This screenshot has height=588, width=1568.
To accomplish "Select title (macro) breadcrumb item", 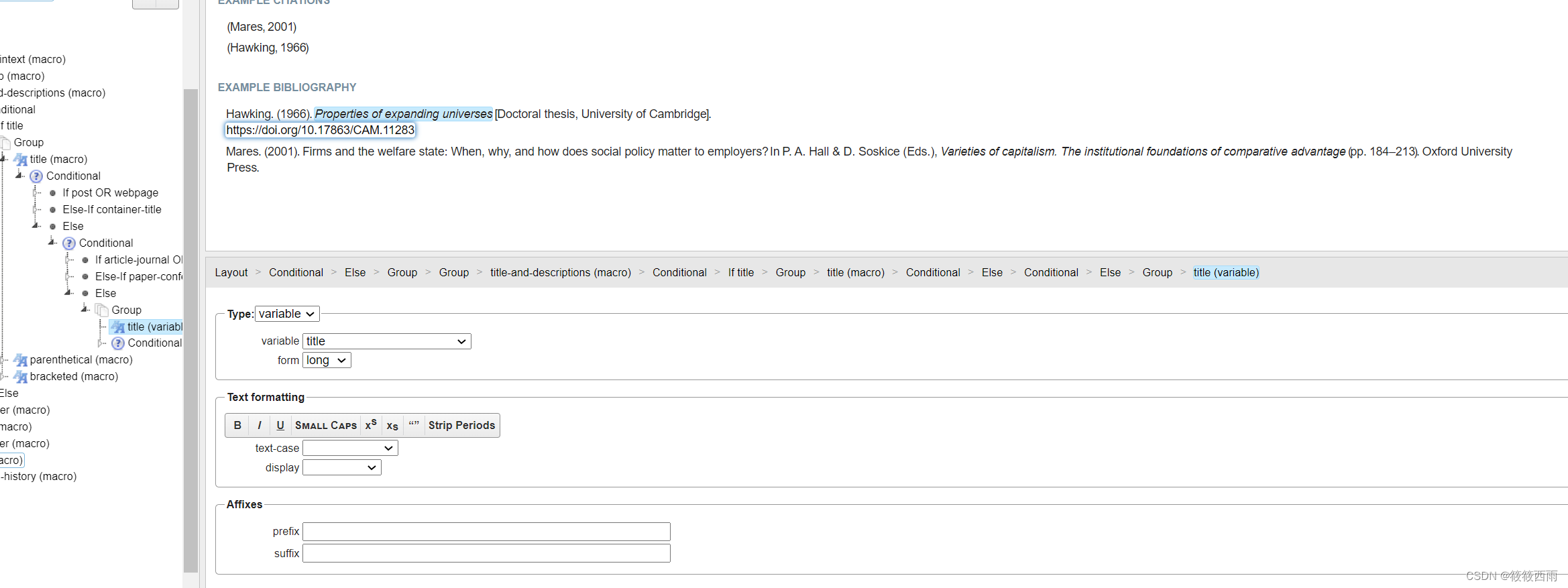I will tap(856, 272).
